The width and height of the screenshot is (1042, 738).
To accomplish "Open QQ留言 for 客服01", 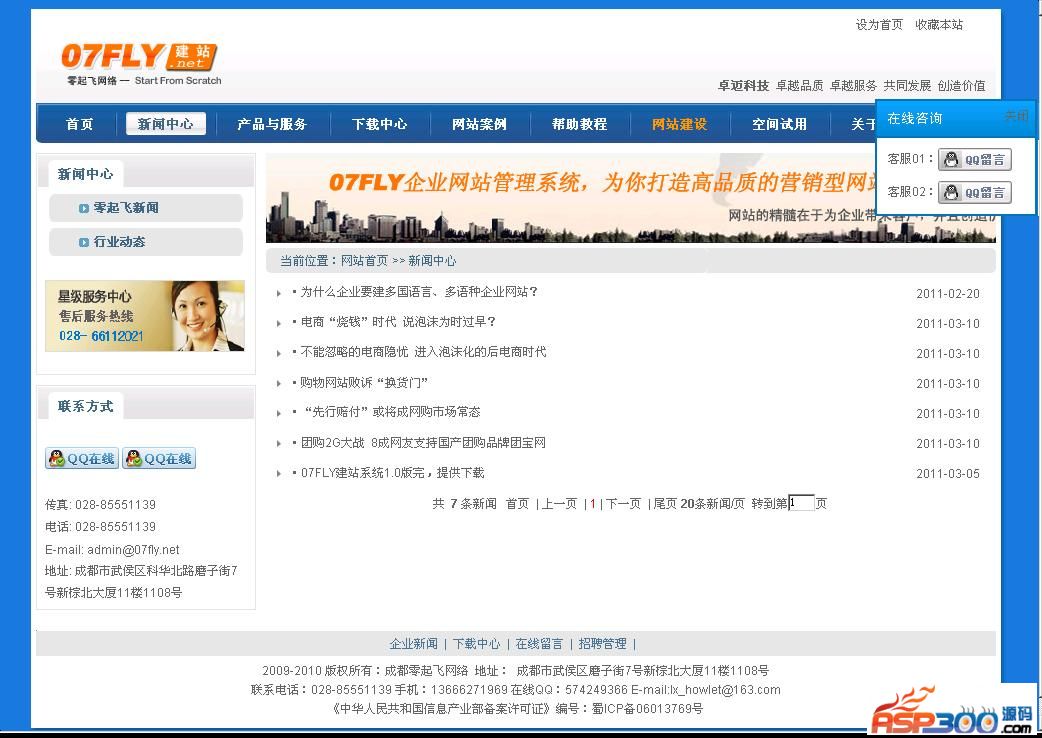I will pyautogui.click(x=975, y=159).
